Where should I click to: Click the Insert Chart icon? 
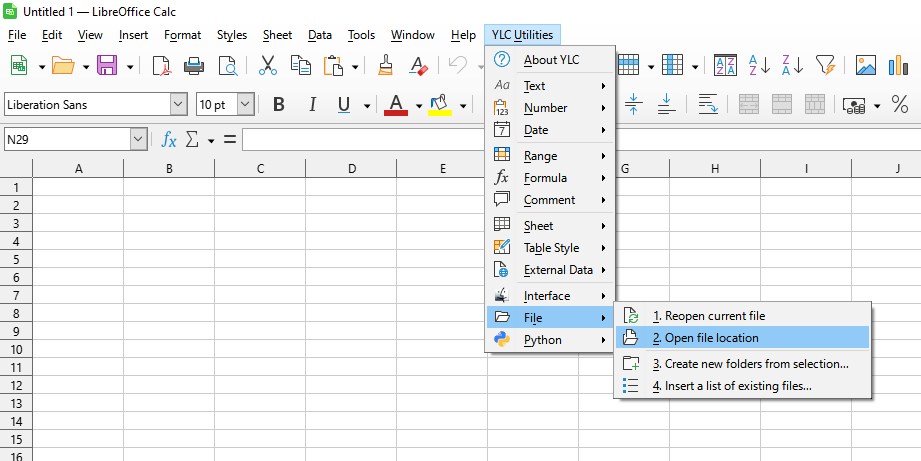(x=898, y=66)
